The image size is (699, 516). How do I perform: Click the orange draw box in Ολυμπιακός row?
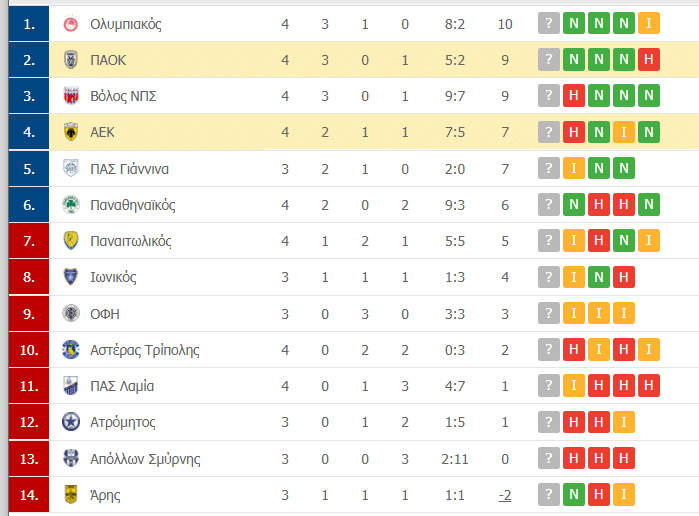coord(649,24)
